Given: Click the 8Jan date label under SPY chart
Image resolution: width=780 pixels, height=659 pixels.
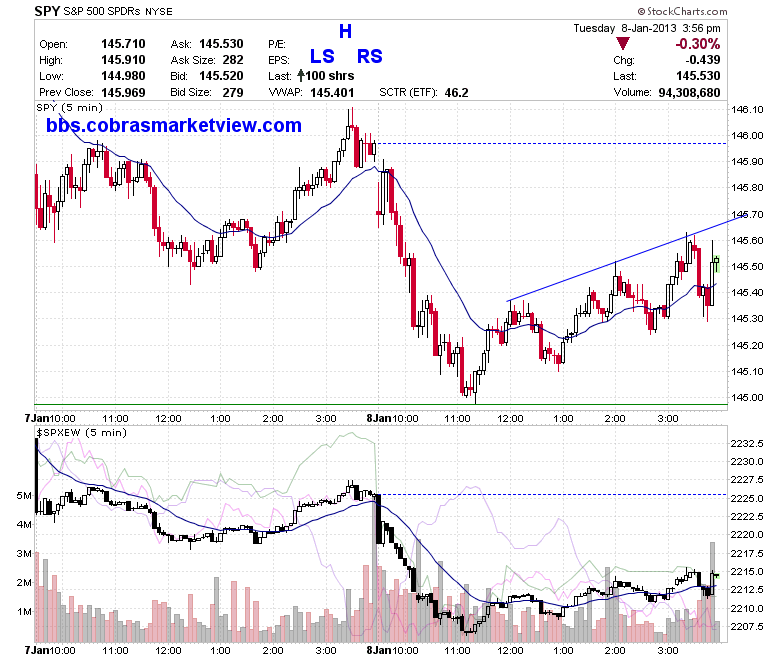Looking at the screenshot, I should point(379,418).
